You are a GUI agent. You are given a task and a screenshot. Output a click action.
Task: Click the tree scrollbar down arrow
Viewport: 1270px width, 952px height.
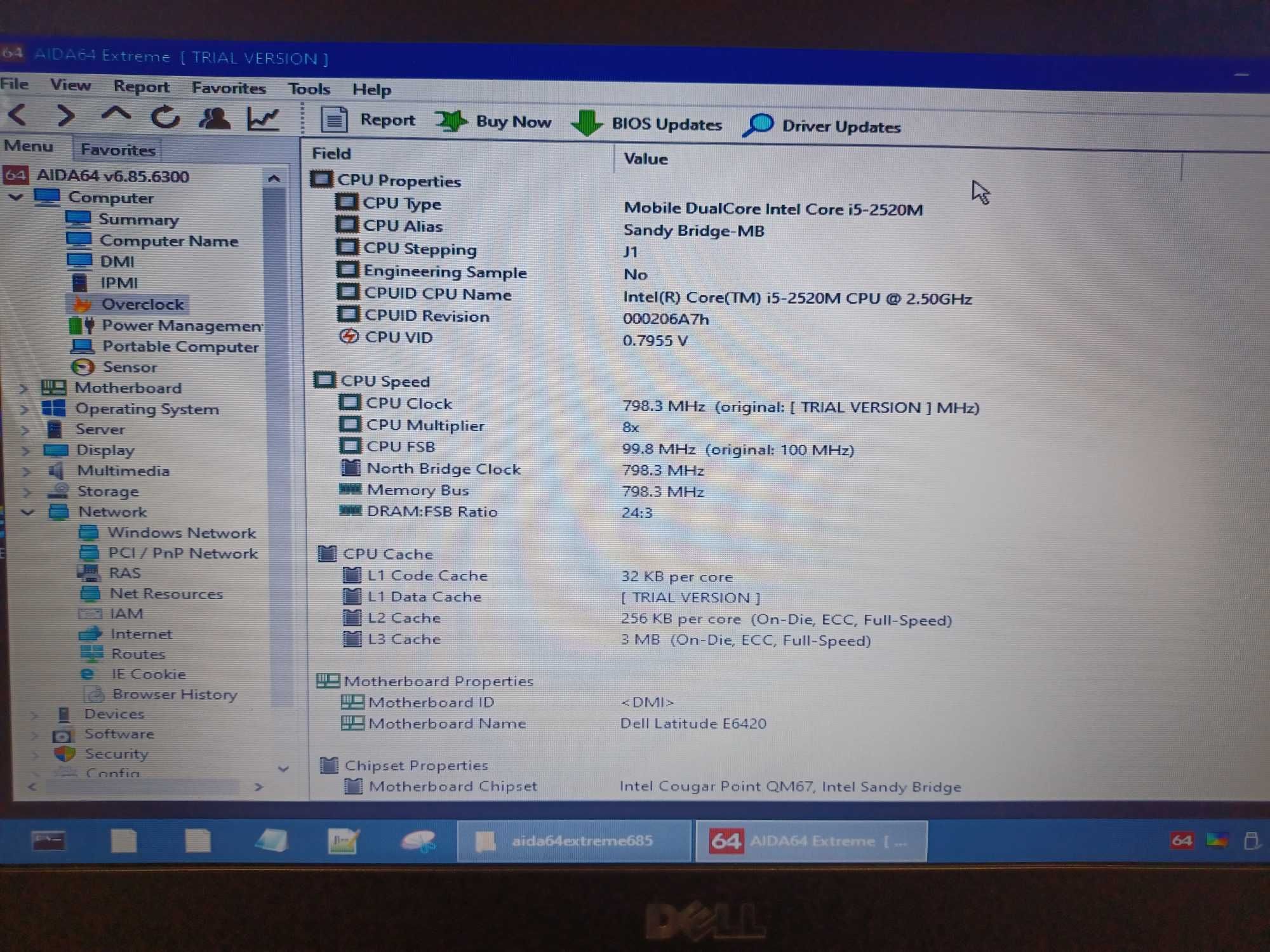283,769
